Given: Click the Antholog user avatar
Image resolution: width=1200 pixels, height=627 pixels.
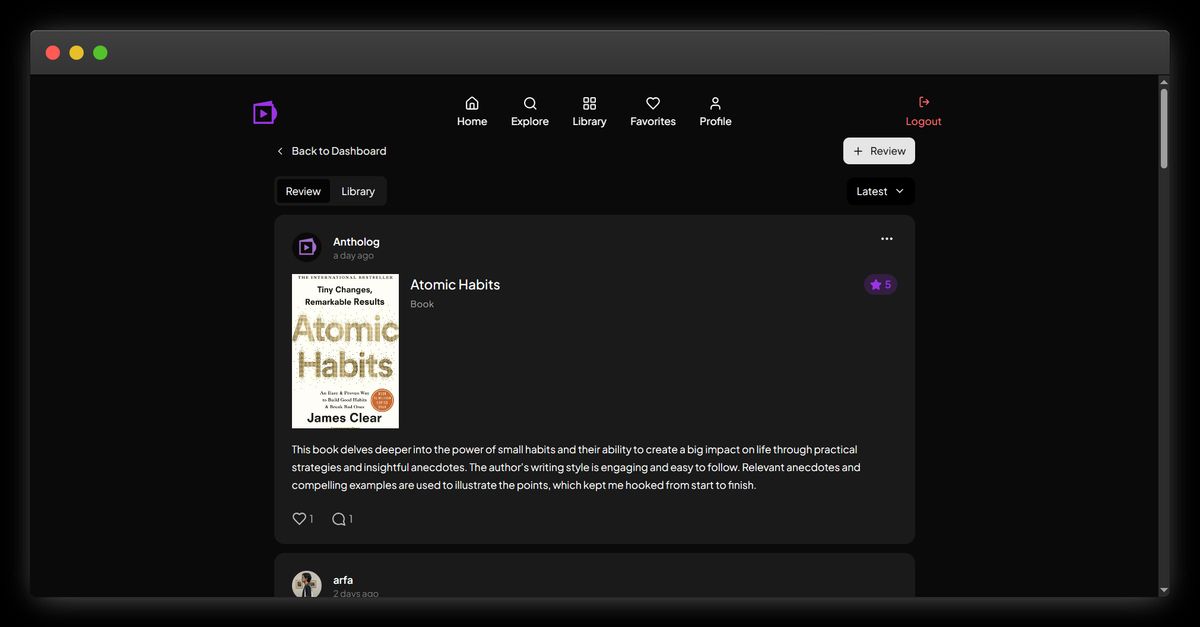Looking at the screenshot, I should pyautogui.click(x=307, y=247).
